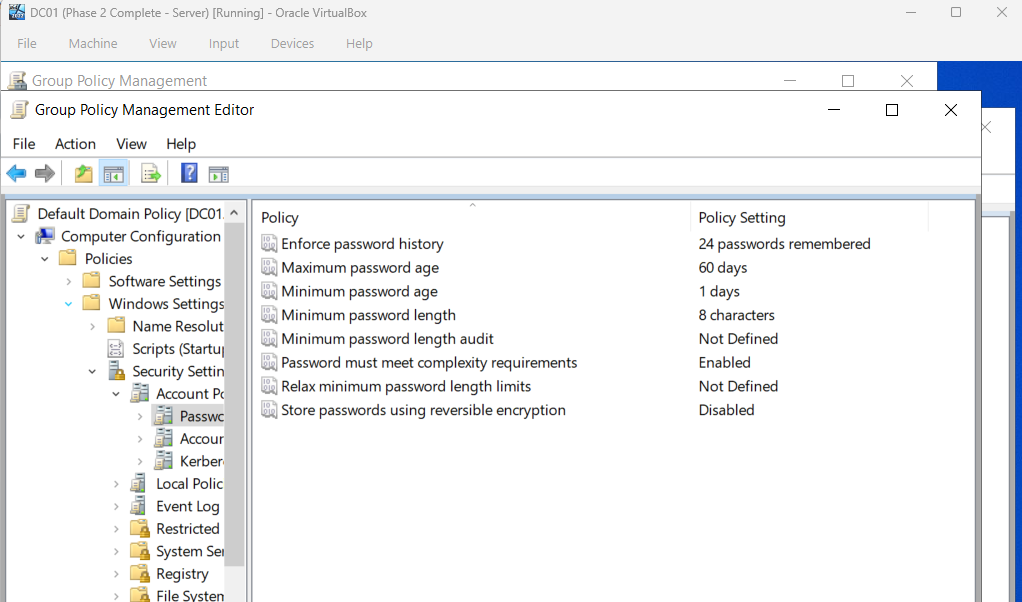The width and height of the screenshot is (1022, 602).
Task: Expand the Event Log tree node
Action: [x=116, y=506]
